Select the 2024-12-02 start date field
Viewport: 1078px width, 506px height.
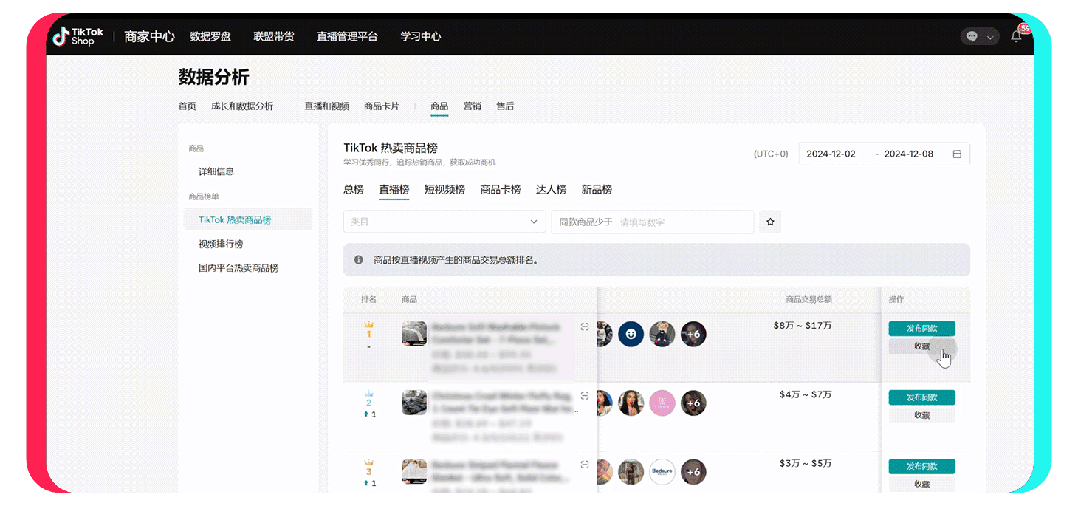point(830,154)
